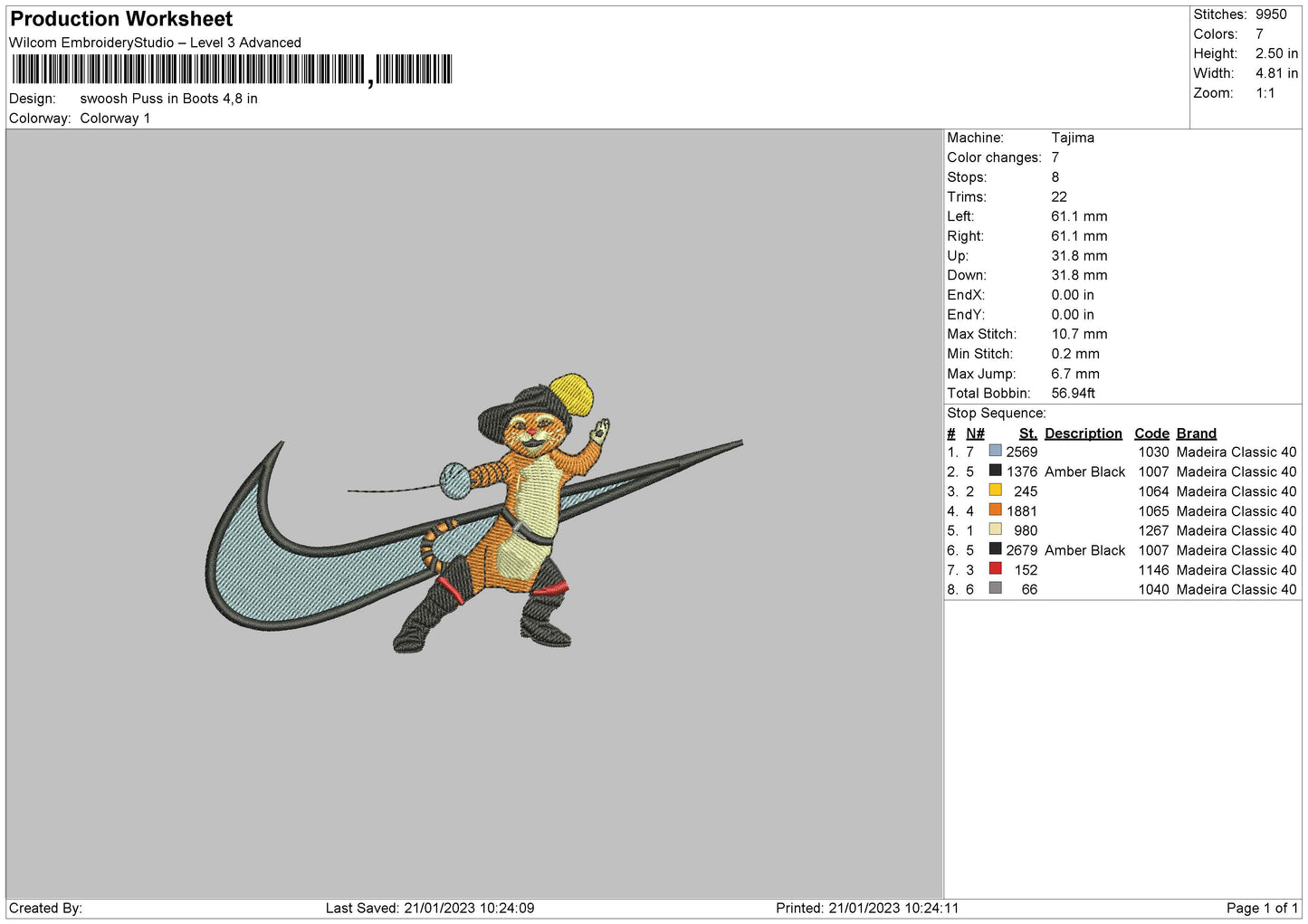
Task: Click the Zoom value 1:1
Action: click(1265, 93)
